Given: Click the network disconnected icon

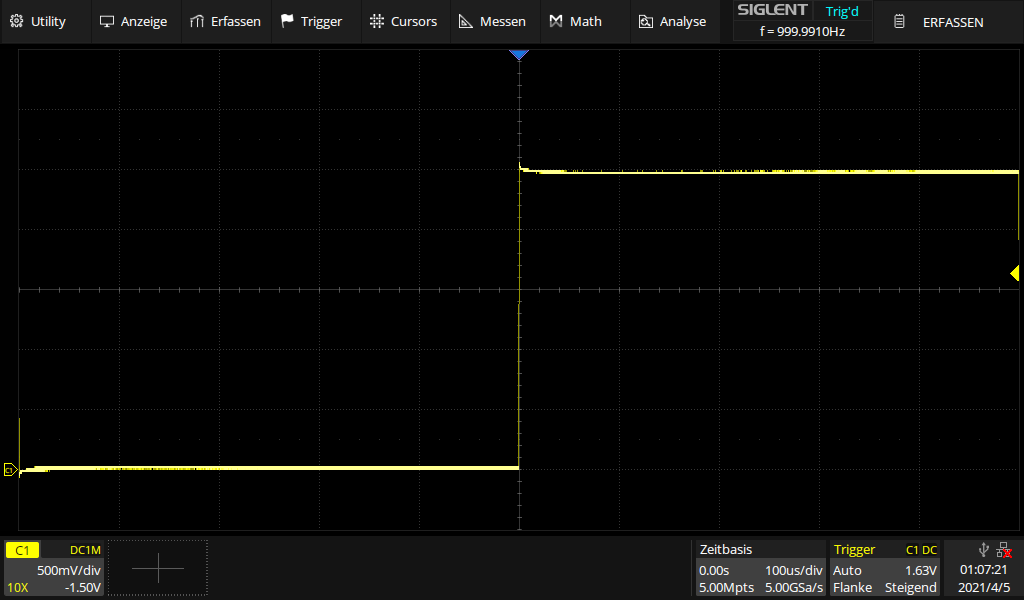Looking at the screenshot, I should coord(1004,550).
